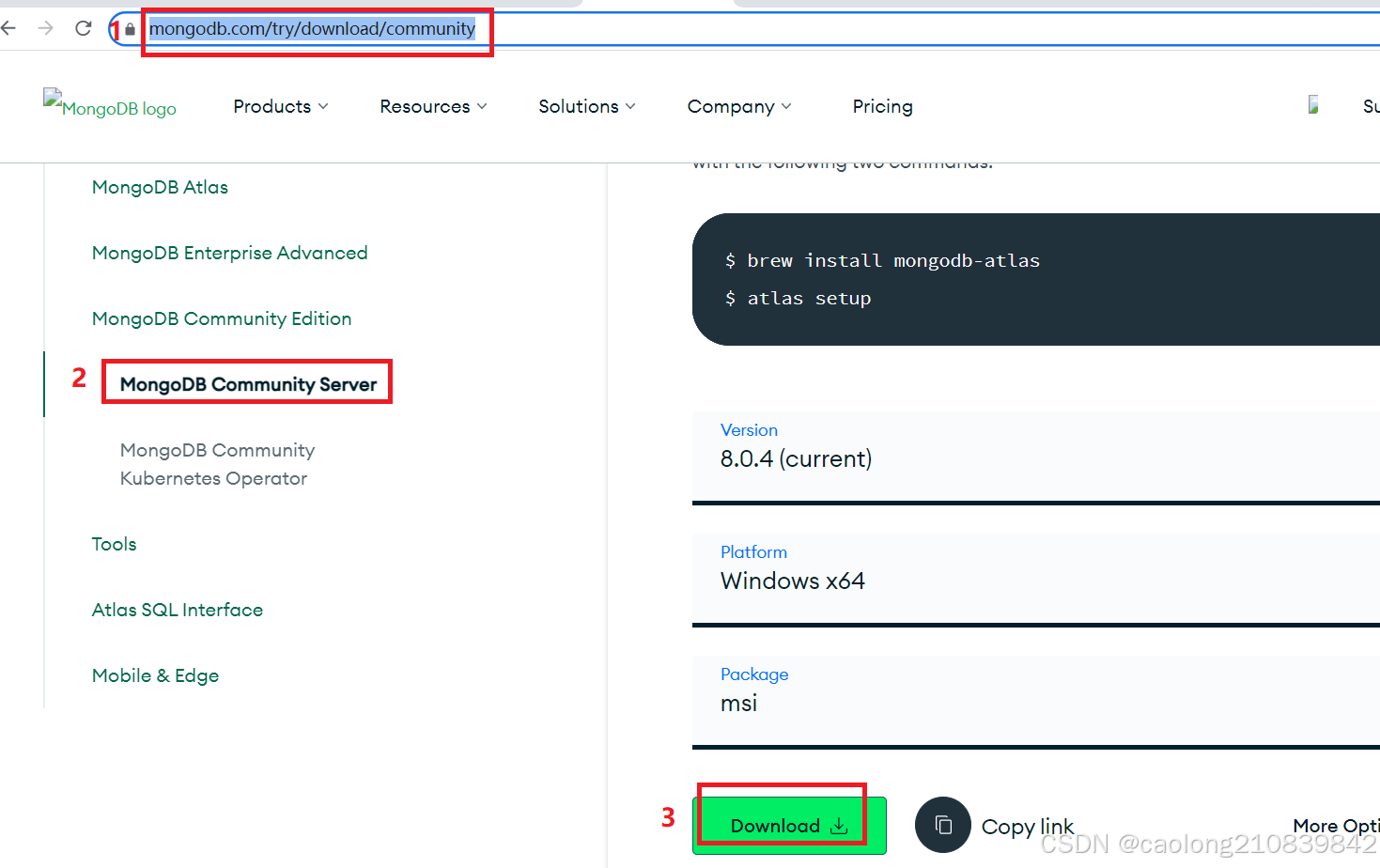The height and width of the screenshot is (868, 1380).
Task: Open the Mobile & Edge link
Action: coord(155,675)
